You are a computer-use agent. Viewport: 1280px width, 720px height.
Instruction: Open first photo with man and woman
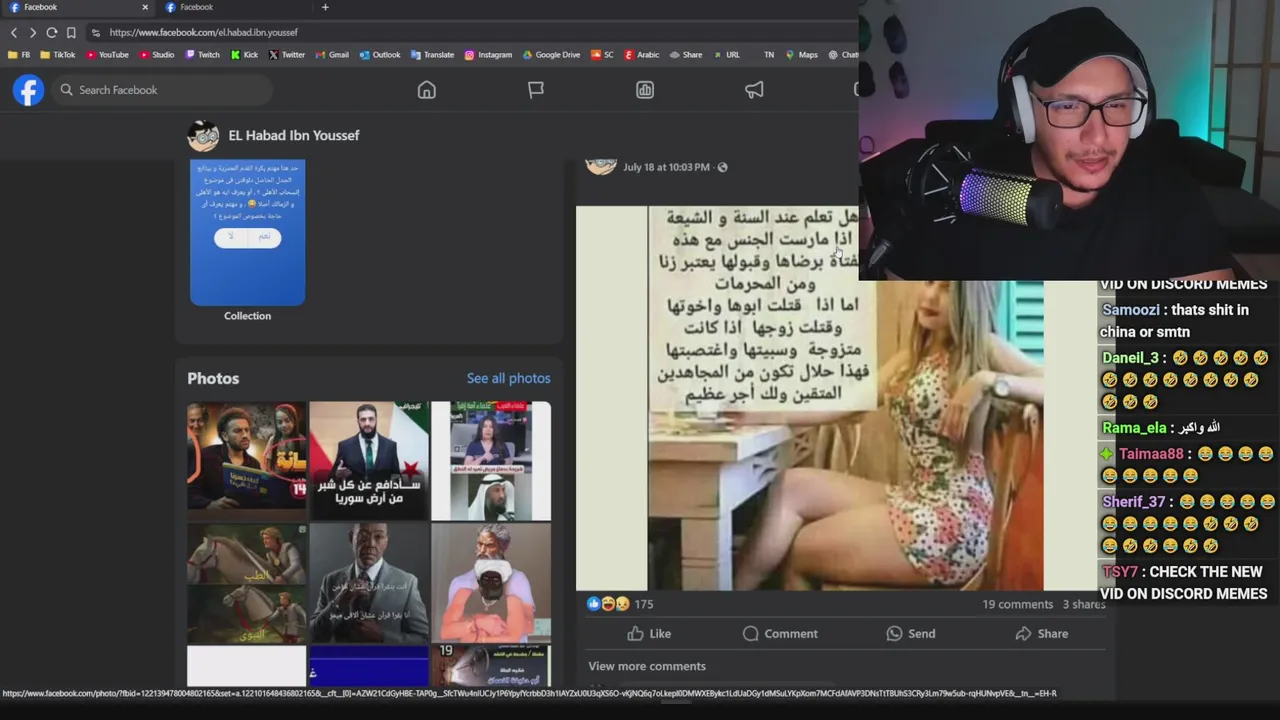[x=247, y=460]
